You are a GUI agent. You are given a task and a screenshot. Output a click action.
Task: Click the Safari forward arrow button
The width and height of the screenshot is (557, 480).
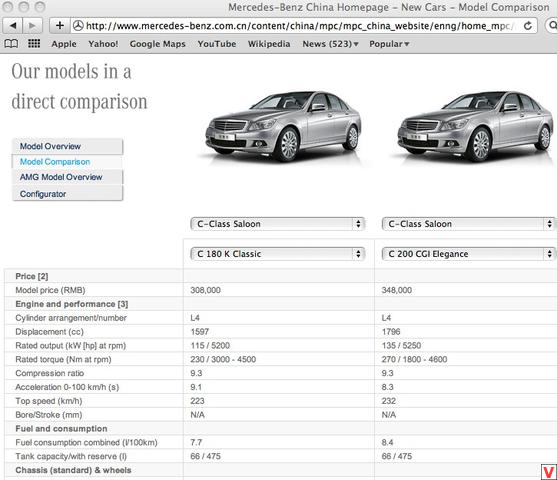click(x=32, y=26)
